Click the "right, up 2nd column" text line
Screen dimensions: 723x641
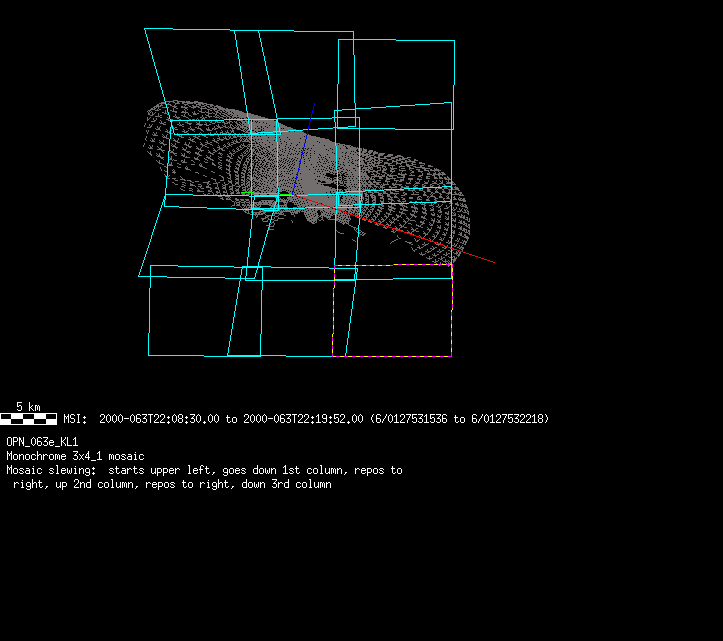coord(172,484)
